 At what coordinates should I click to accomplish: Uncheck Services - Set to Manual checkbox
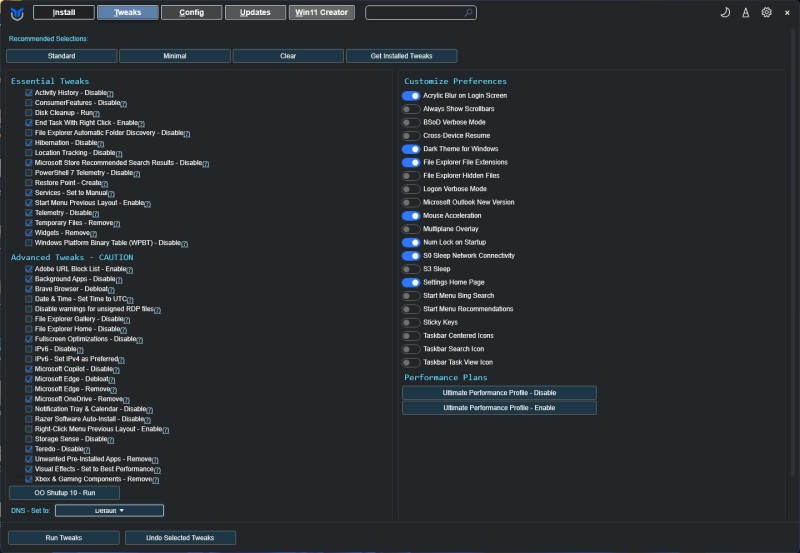[29, 193]
